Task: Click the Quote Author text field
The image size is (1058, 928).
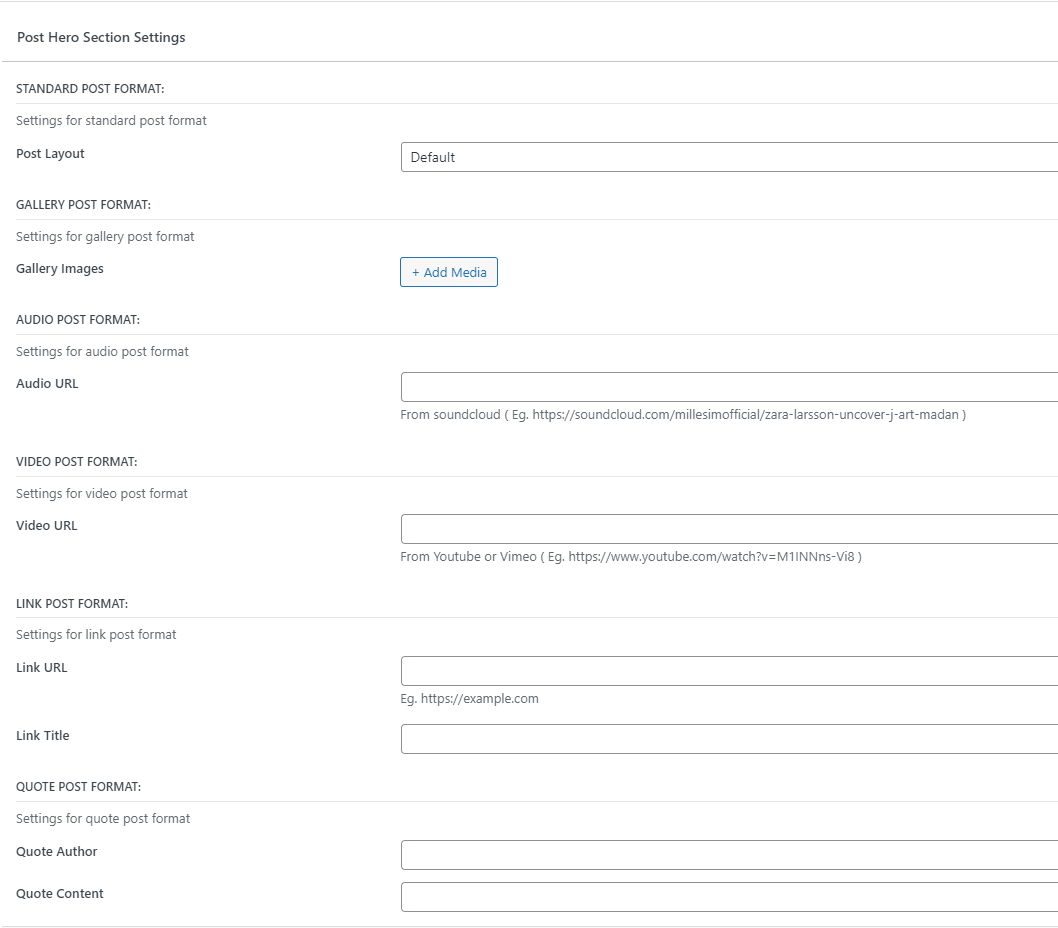Action: click(x=728, y=855)
